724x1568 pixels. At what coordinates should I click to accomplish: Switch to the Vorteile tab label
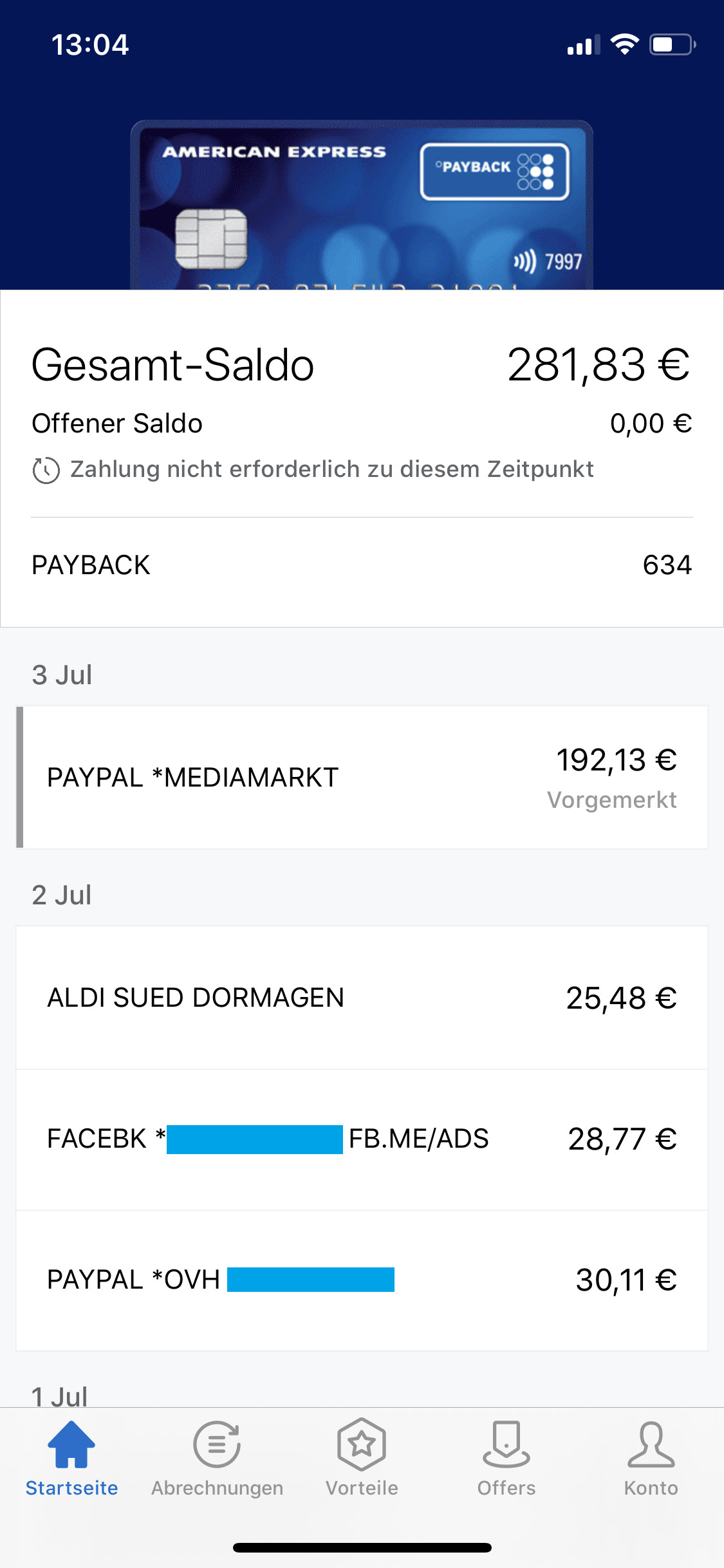(362, 1488)
